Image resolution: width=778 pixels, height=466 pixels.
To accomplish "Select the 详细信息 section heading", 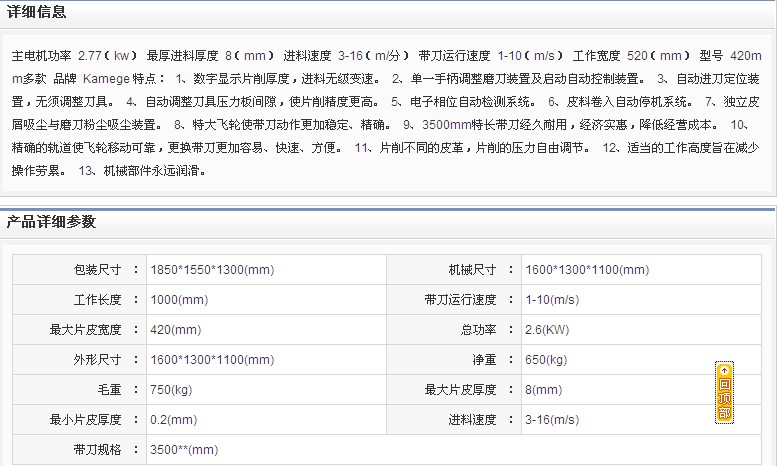I will tap(39, 13).
